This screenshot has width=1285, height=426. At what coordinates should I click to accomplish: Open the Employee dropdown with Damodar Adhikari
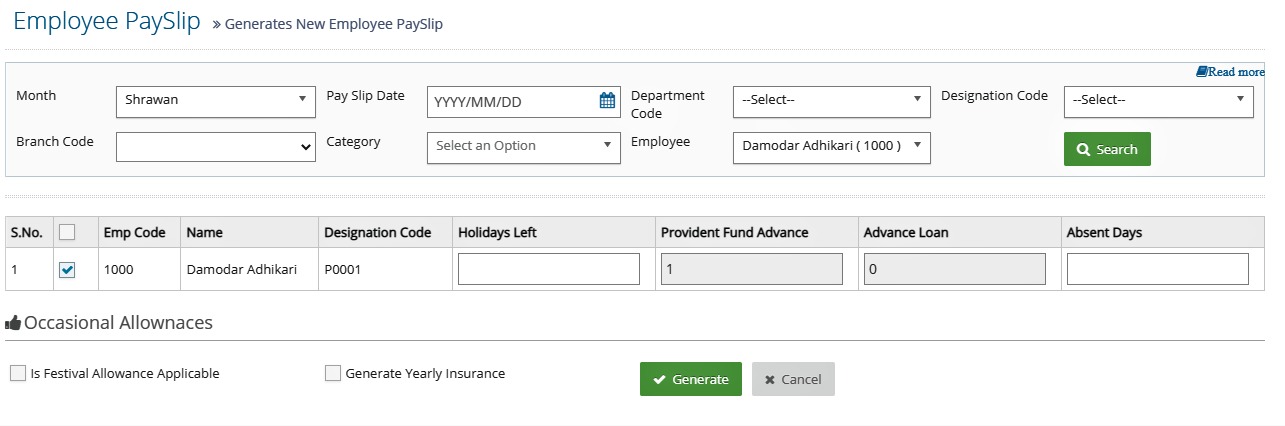click(832, 147)
